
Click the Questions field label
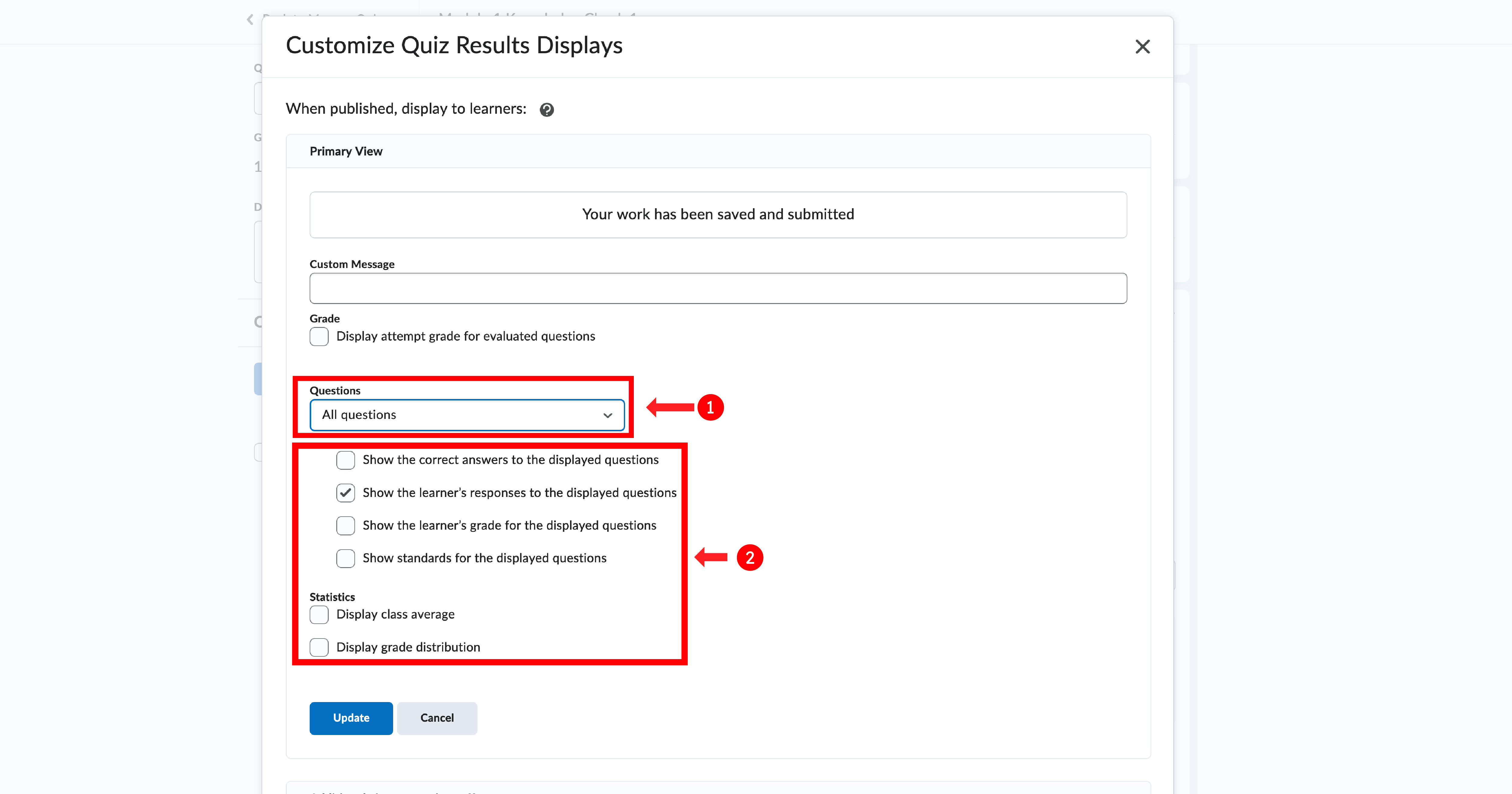click(334, 390)
